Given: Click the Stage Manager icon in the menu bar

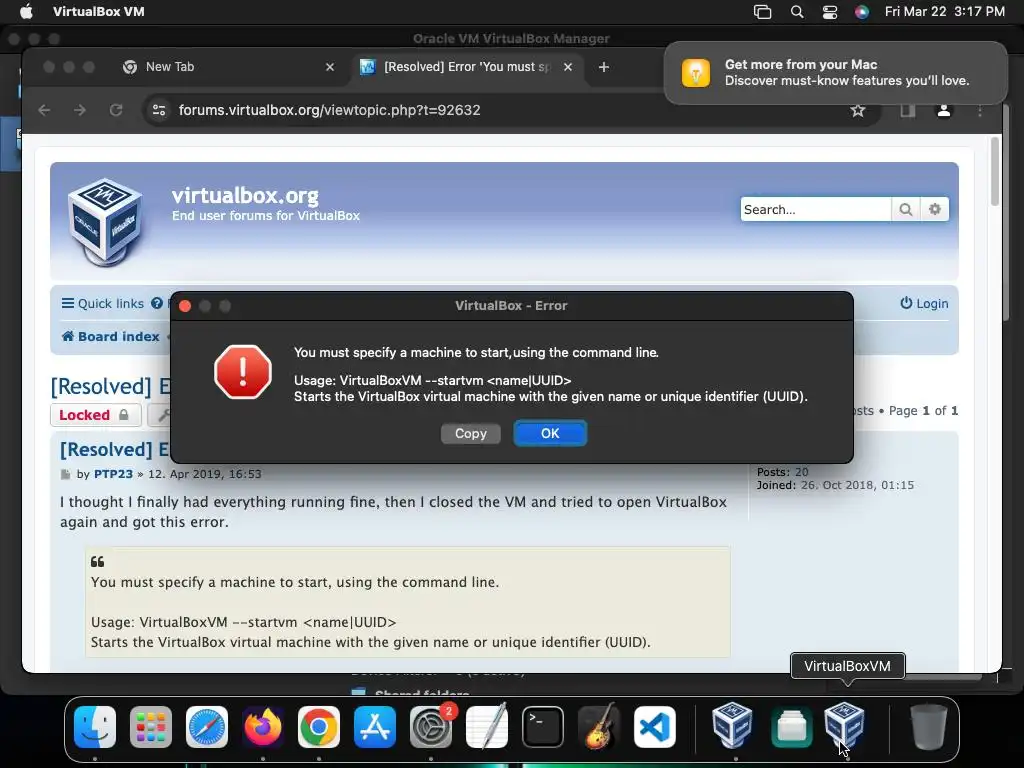Looking at the screenshot, I should tap(763, 11).
